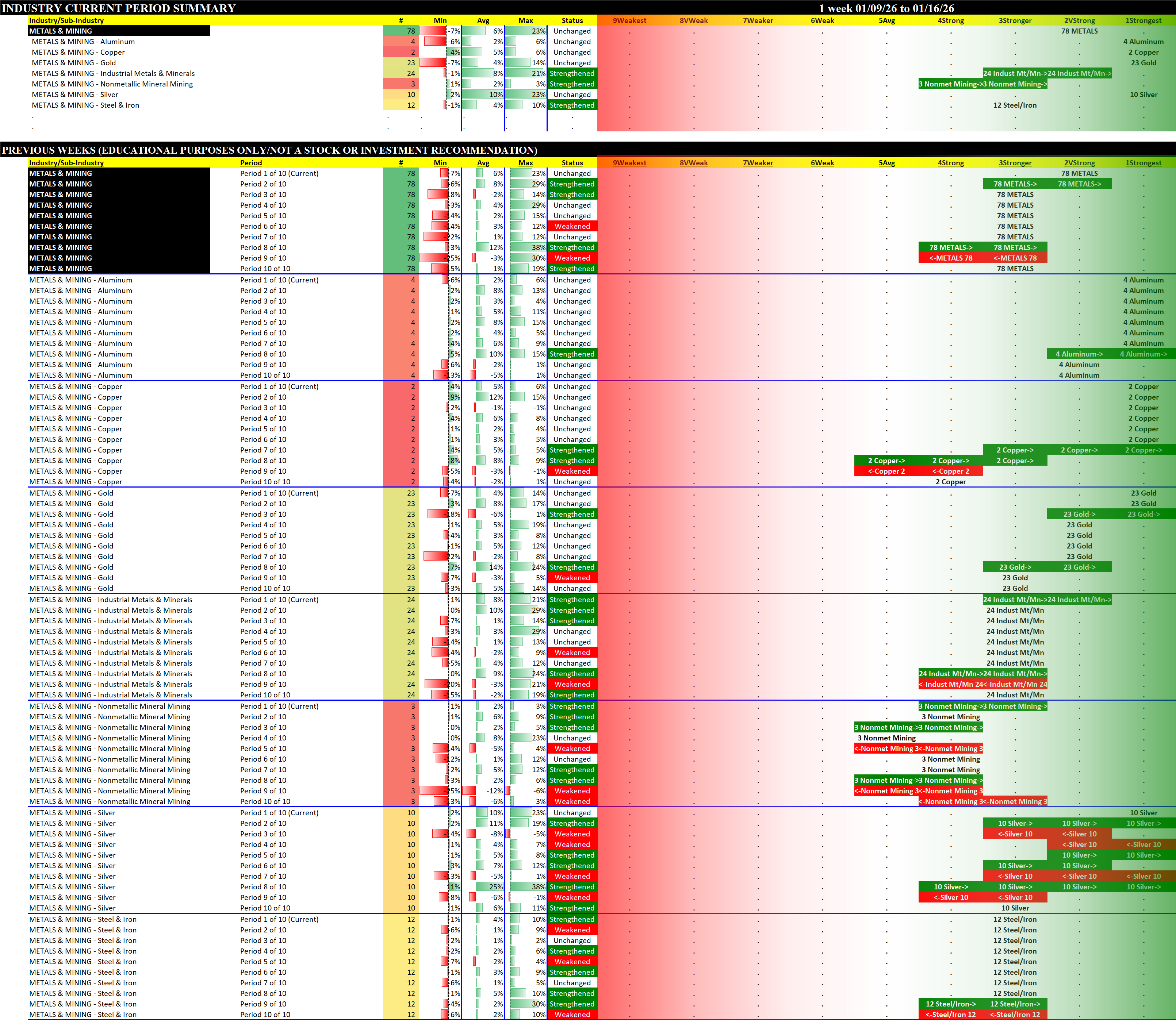
Task: Select the Strengthened status for summary Steel & Iron row
Action: (x=572, y=105)
